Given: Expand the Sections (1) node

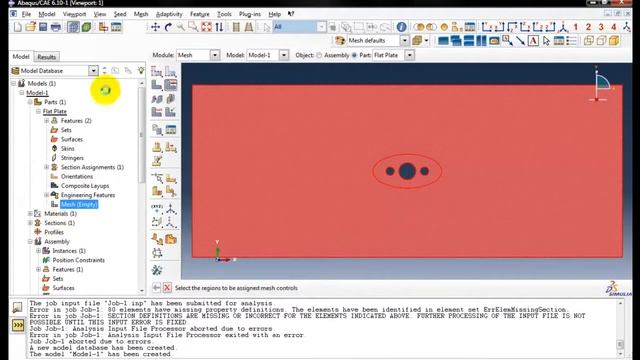Looking at the screenshot, I should point(30,223).
